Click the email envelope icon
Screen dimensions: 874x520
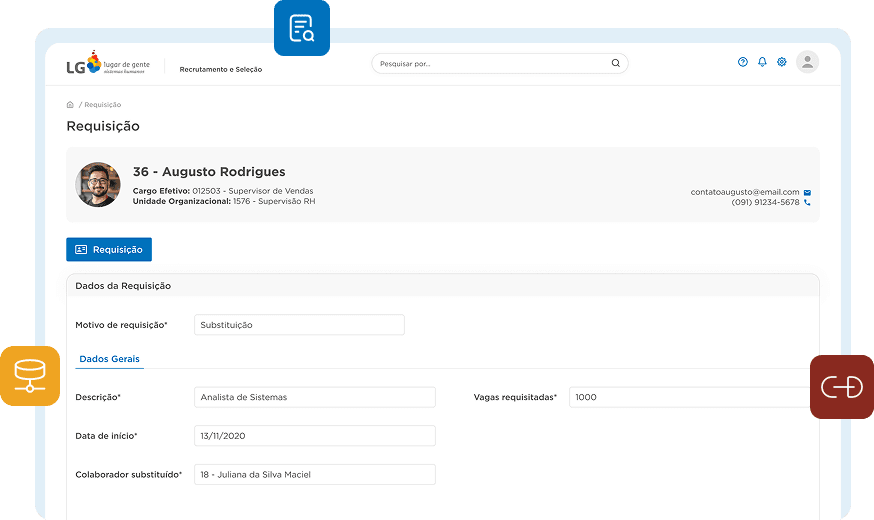(807, 192)
